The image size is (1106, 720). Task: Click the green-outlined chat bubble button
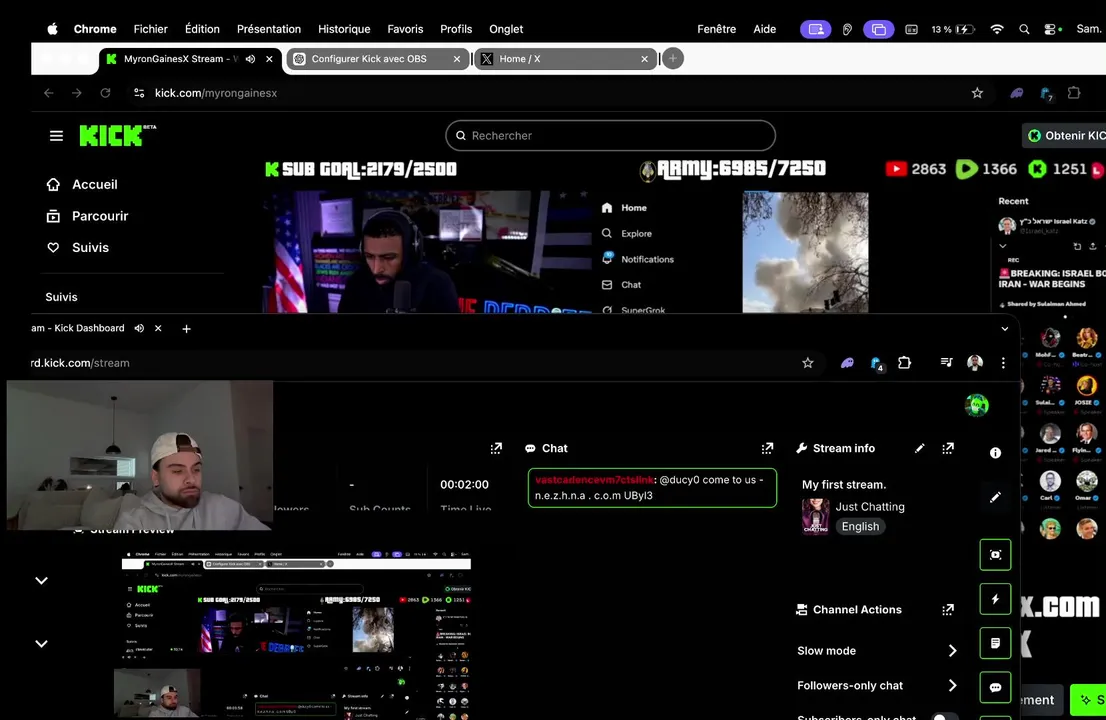[x=995, y=688]
